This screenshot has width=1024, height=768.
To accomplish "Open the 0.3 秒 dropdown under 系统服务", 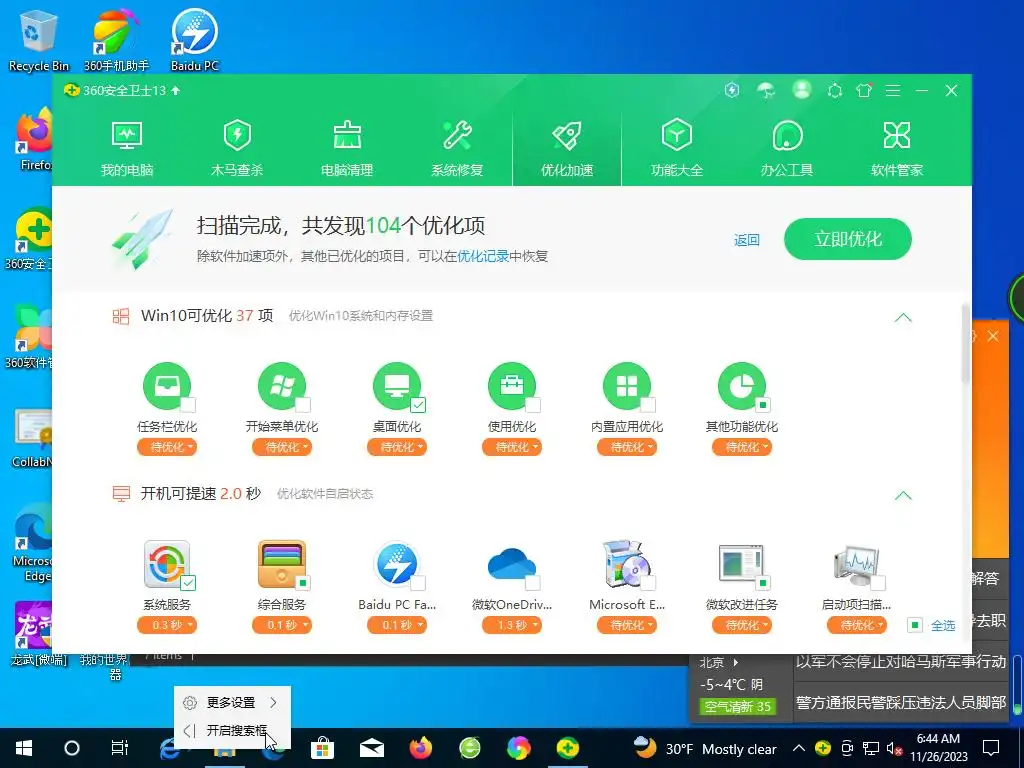I will click(167, 625).
